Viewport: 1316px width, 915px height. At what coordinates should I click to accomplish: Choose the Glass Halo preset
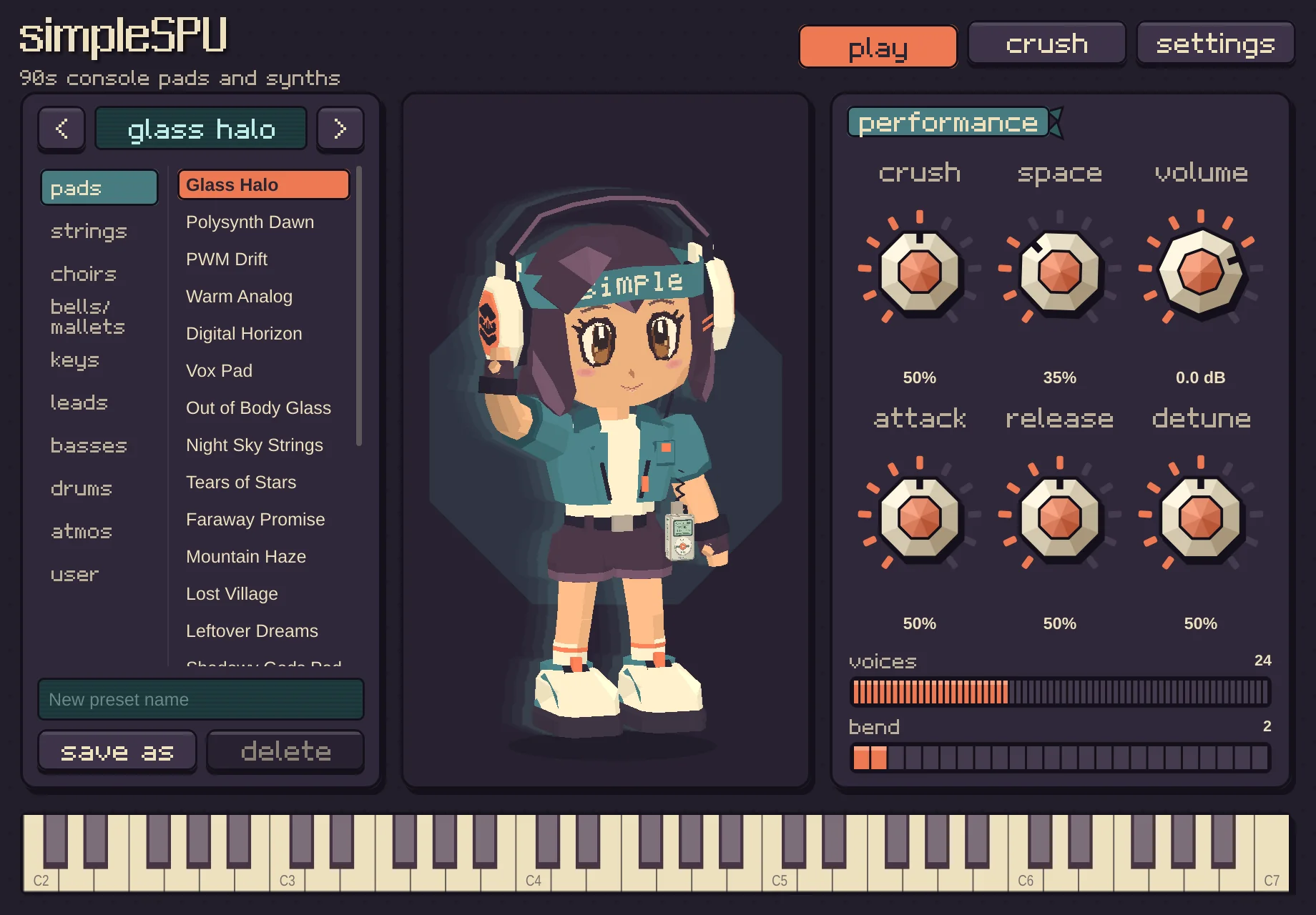tap(264, 184)
